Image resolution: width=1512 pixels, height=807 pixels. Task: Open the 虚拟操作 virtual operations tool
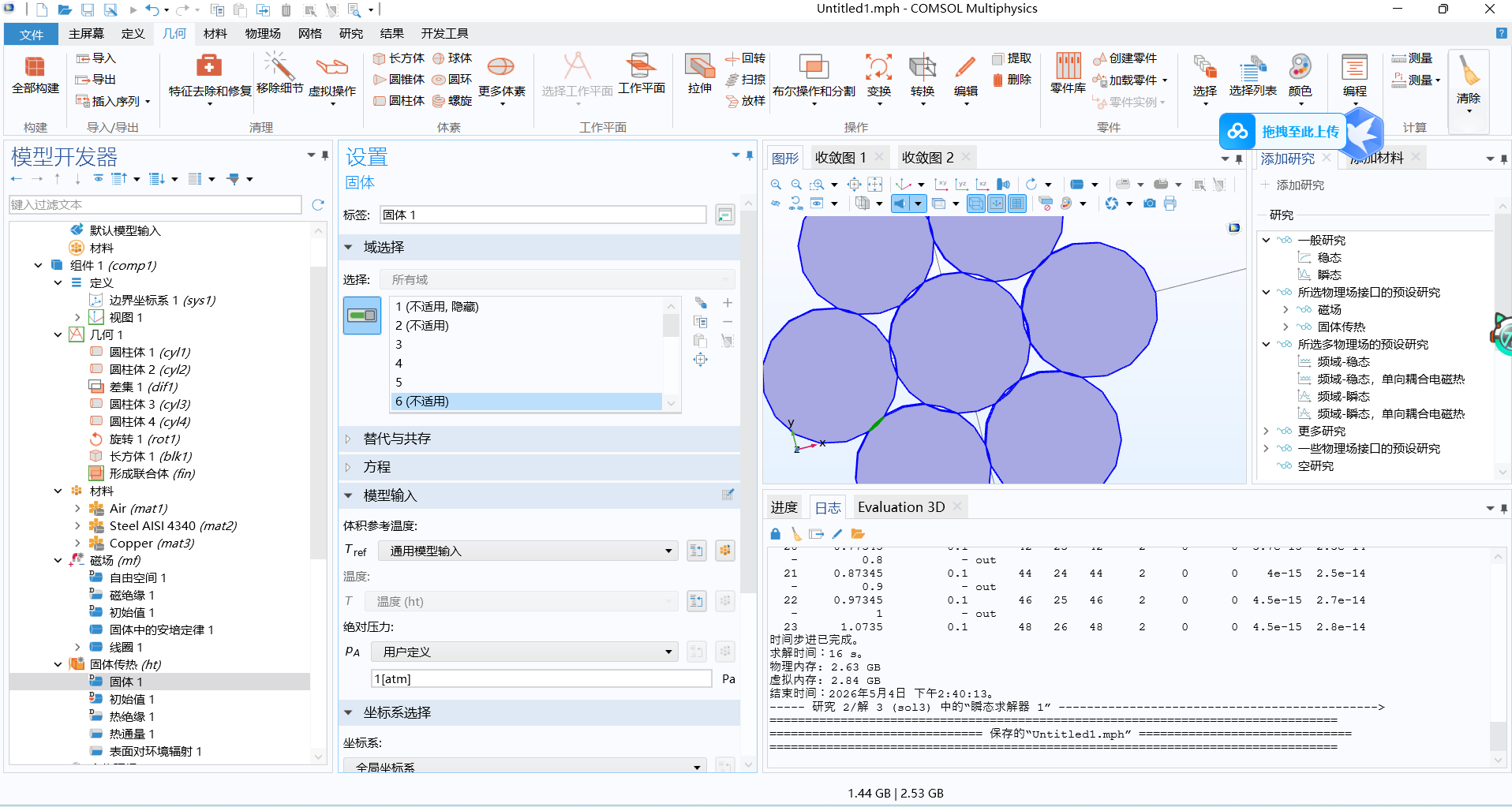click(332, 77)
